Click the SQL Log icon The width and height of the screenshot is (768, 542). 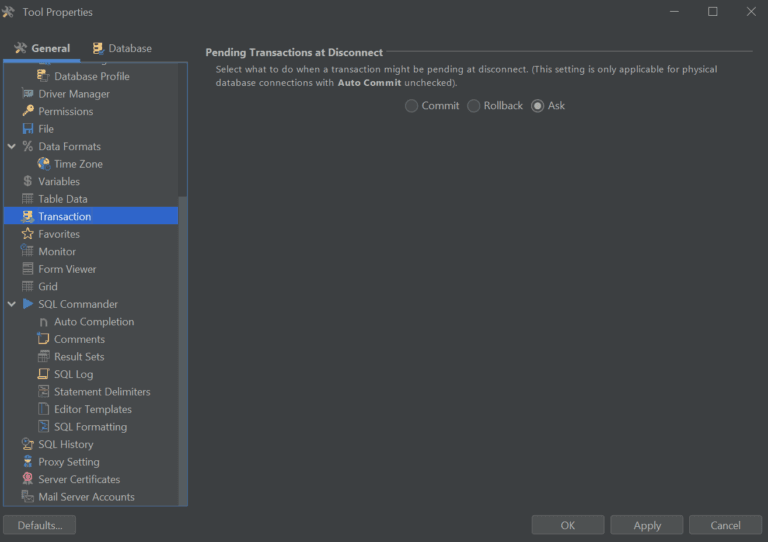pyautogui.click(x=44, y=374)
